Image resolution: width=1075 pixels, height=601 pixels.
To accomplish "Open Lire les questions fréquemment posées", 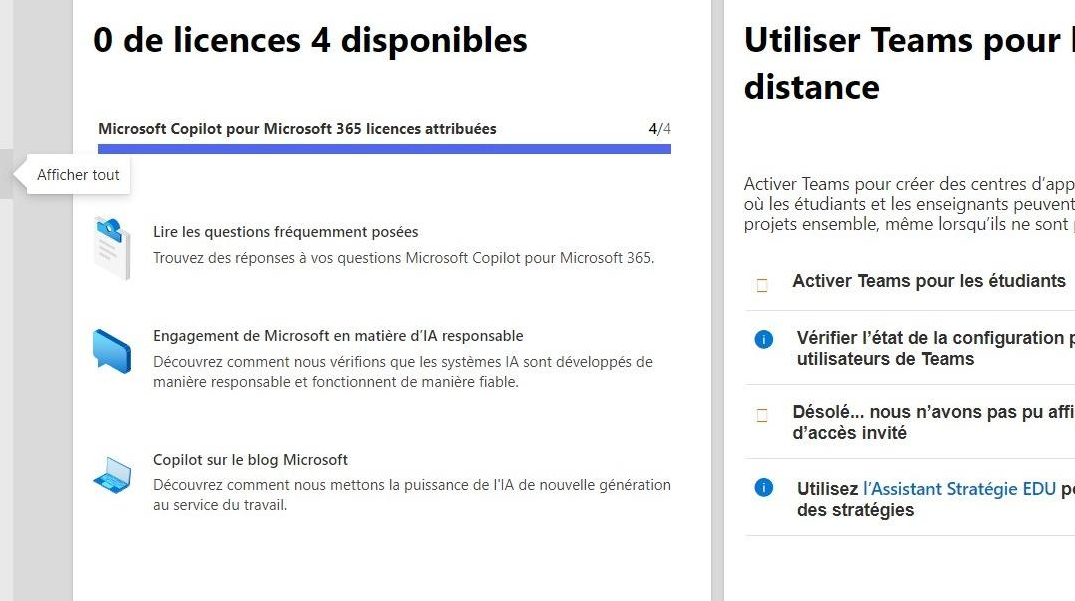I will pos(285,232).
